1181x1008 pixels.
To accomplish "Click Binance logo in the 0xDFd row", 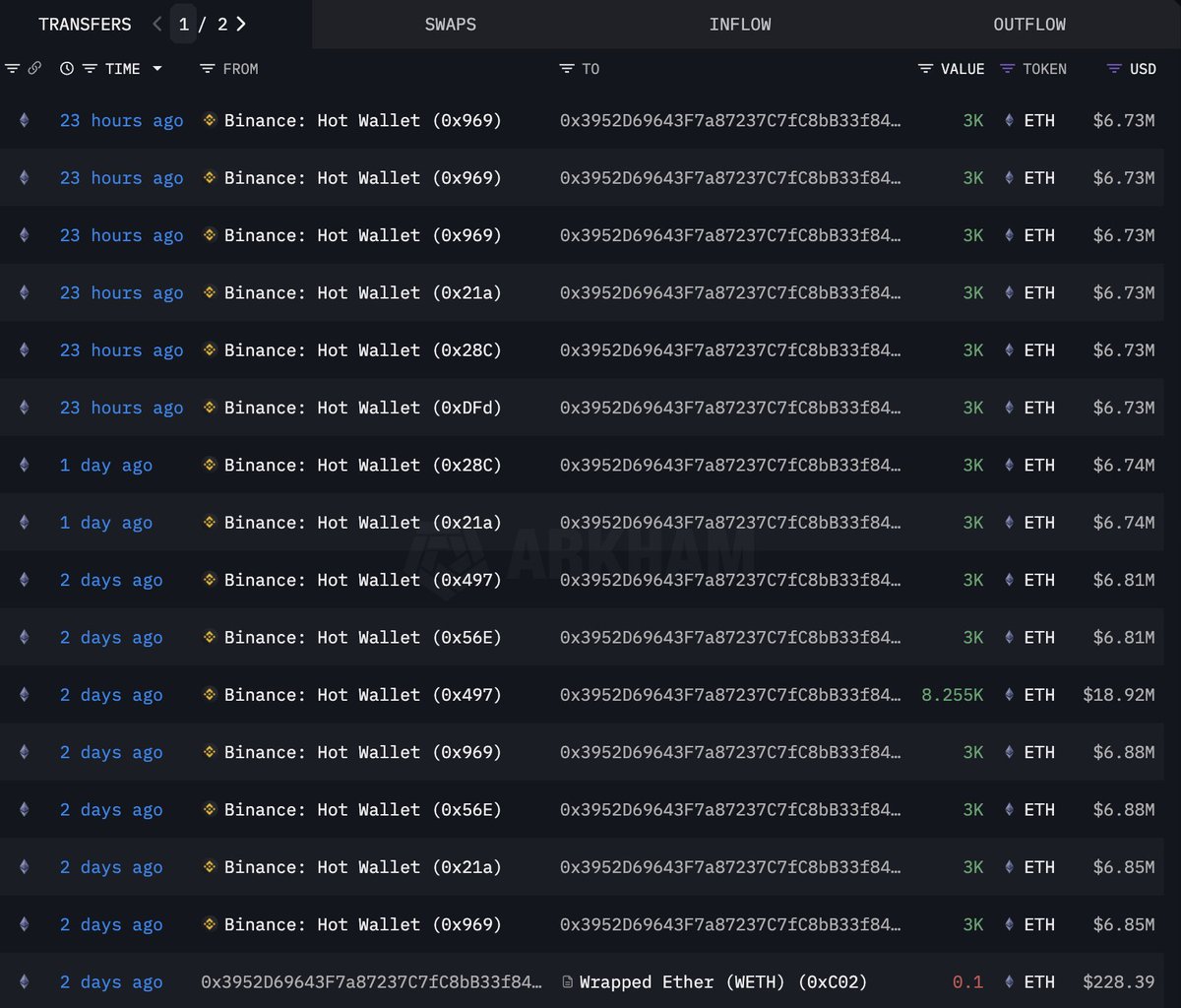I will pyautogui.click(x=210, y=407).
